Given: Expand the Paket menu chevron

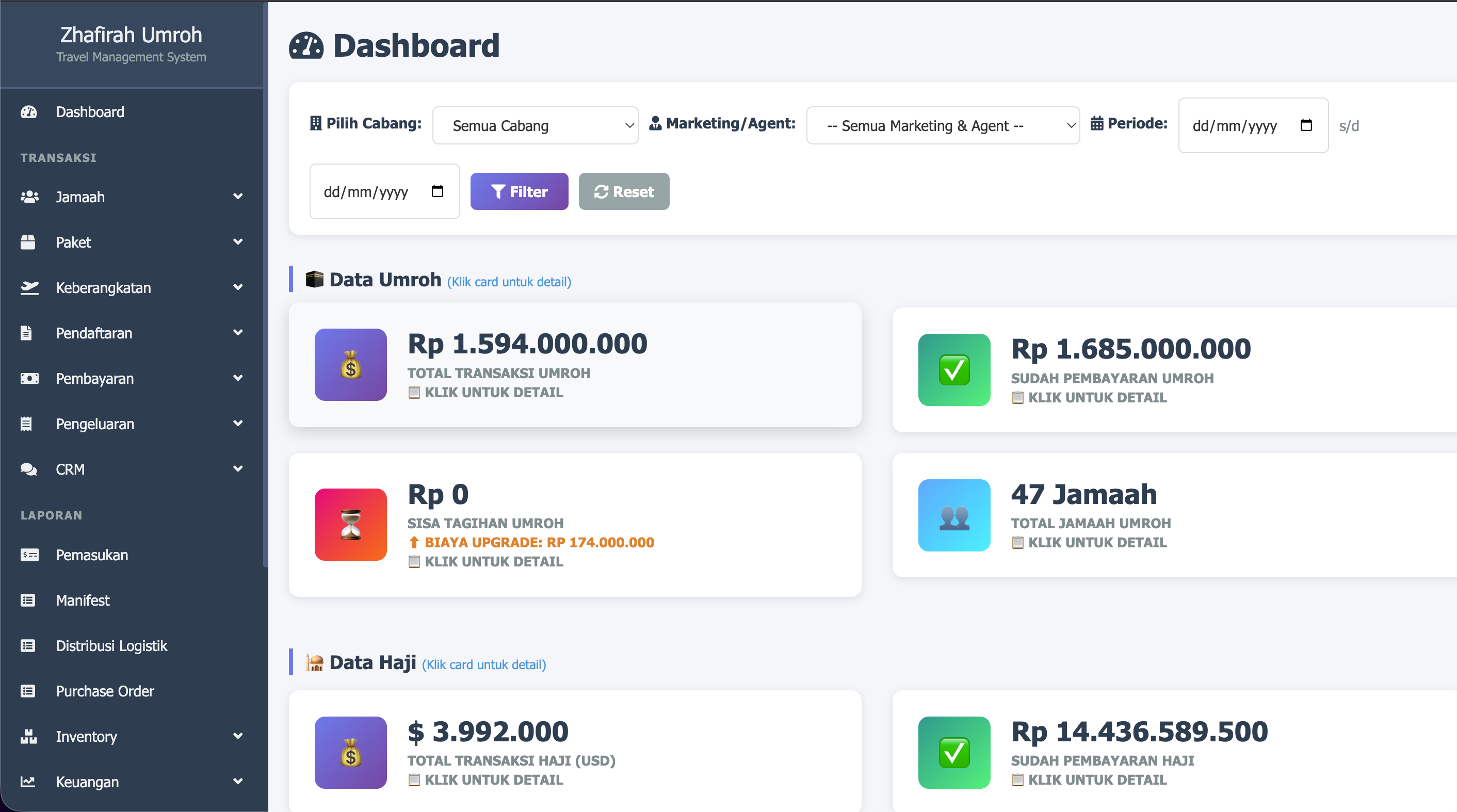Looking at the screenshot, I should pos(238,242).
